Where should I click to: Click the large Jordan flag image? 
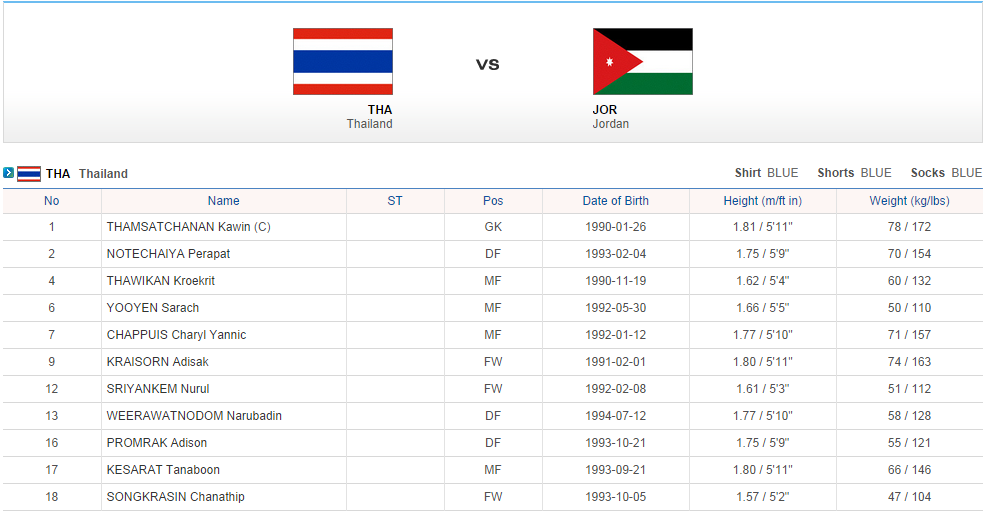click(x=642, y=61)
